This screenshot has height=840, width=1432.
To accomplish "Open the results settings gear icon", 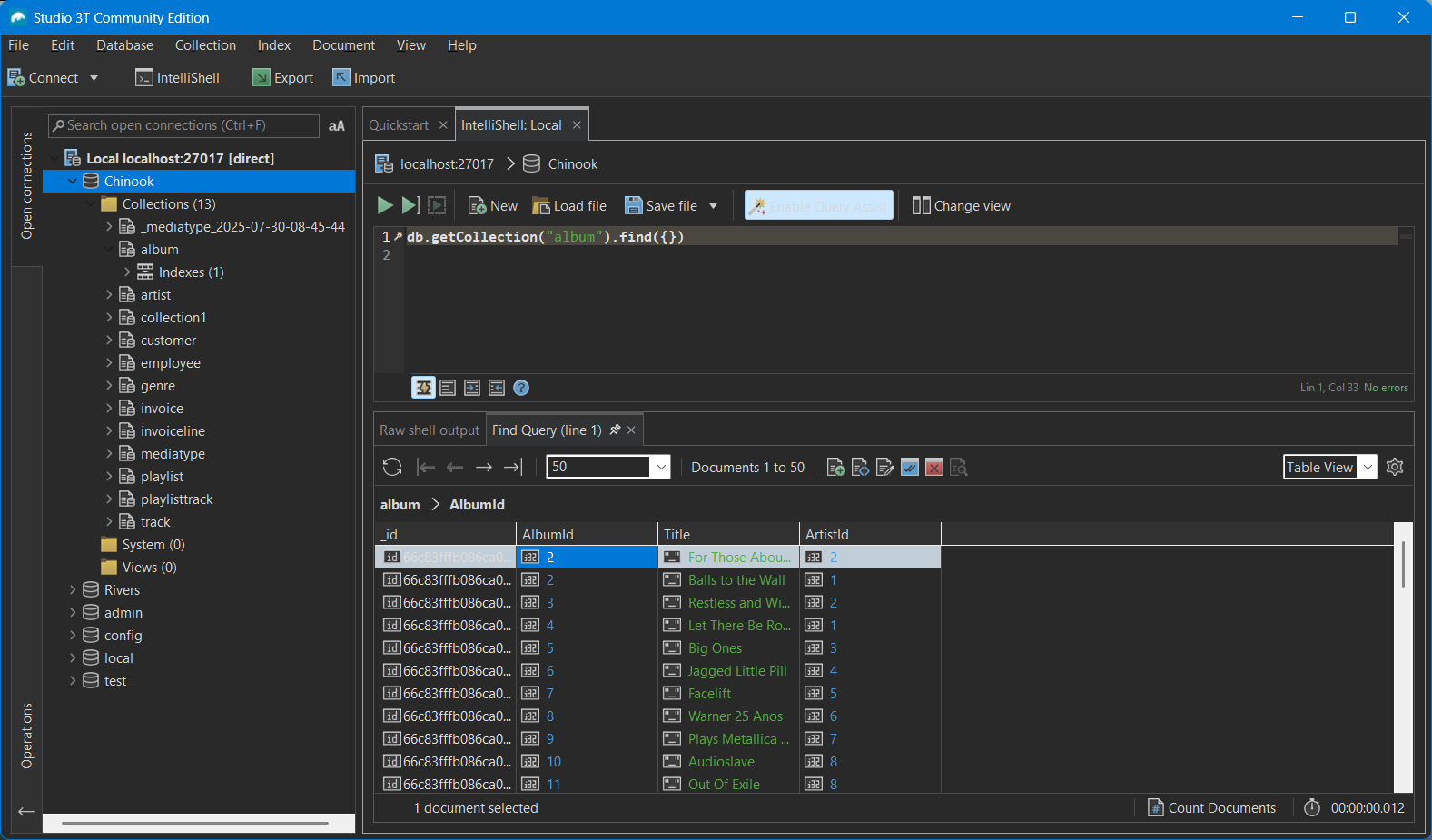I will pos(1395,467).
